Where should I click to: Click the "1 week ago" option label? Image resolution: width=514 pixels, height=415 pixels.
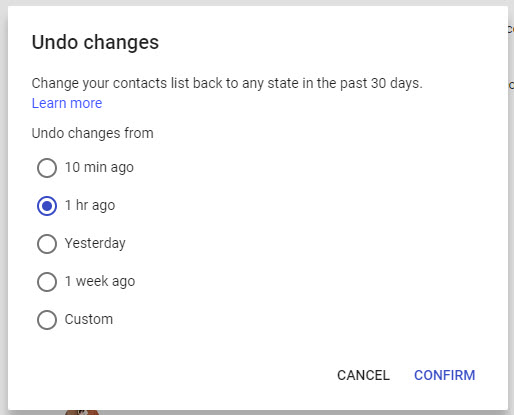[x=100, y=281]
